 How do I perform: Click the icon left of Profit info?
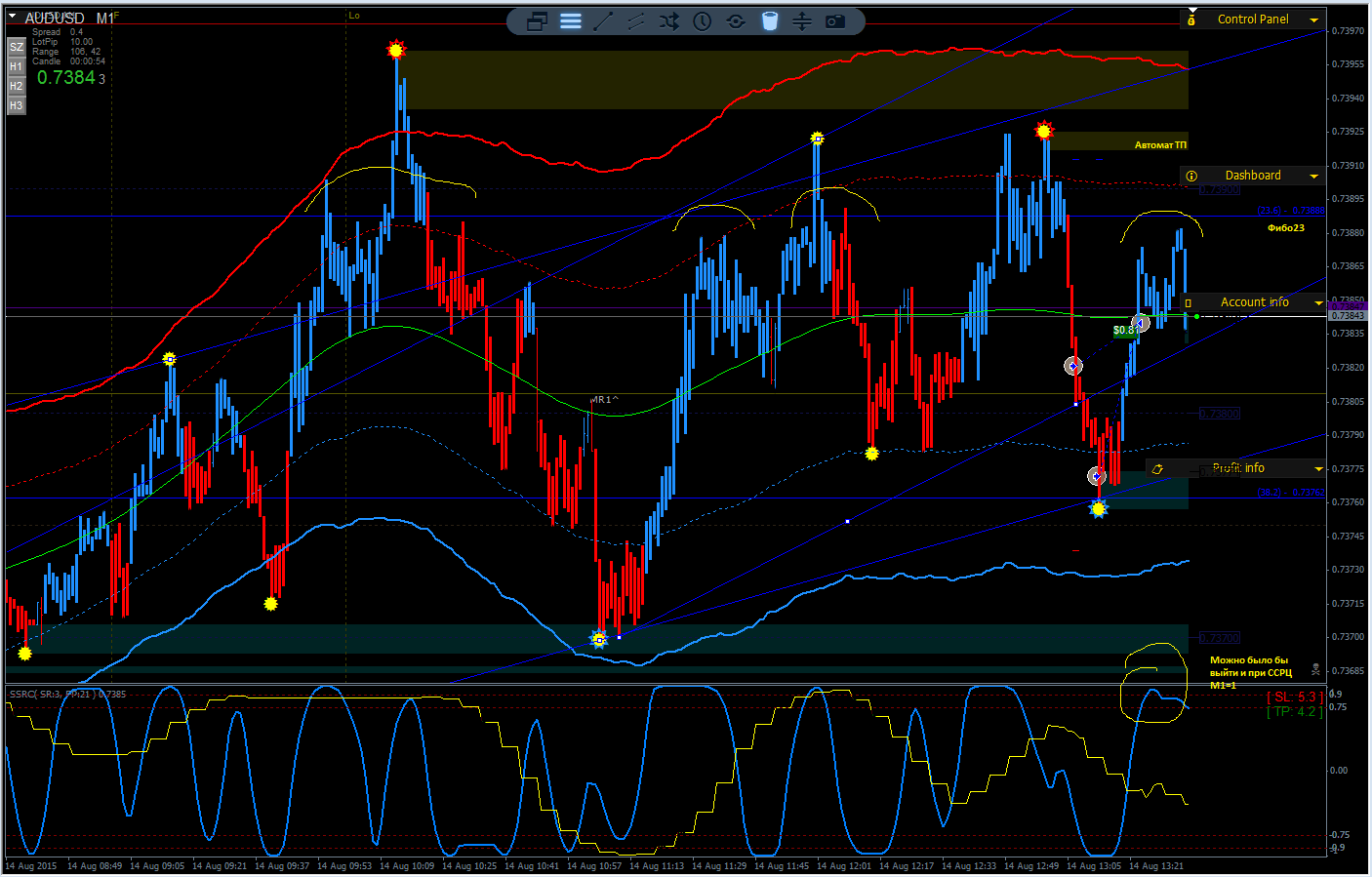click(x=1158, y=469)
